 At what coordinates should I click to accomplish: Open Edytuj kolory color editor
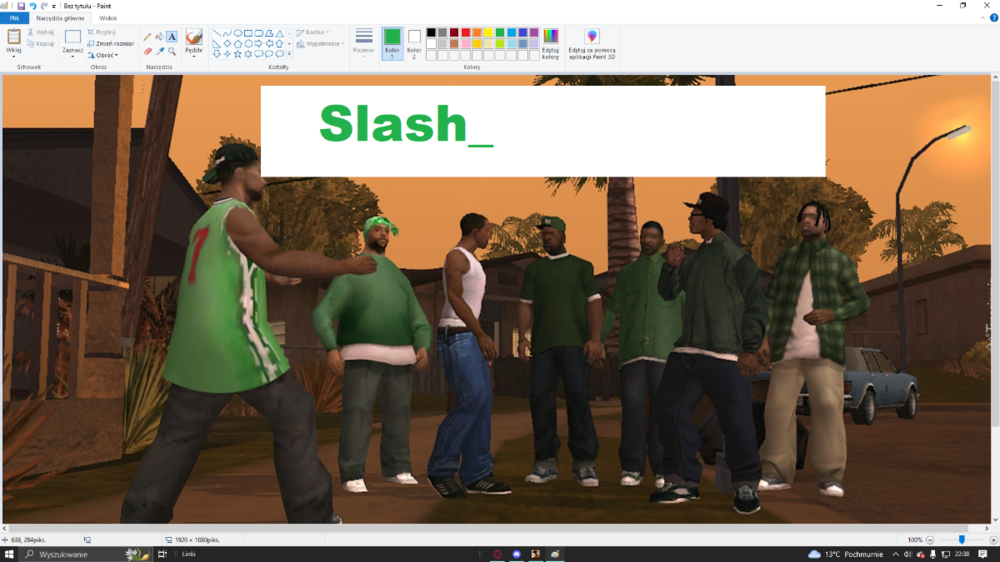coord(550,43)
